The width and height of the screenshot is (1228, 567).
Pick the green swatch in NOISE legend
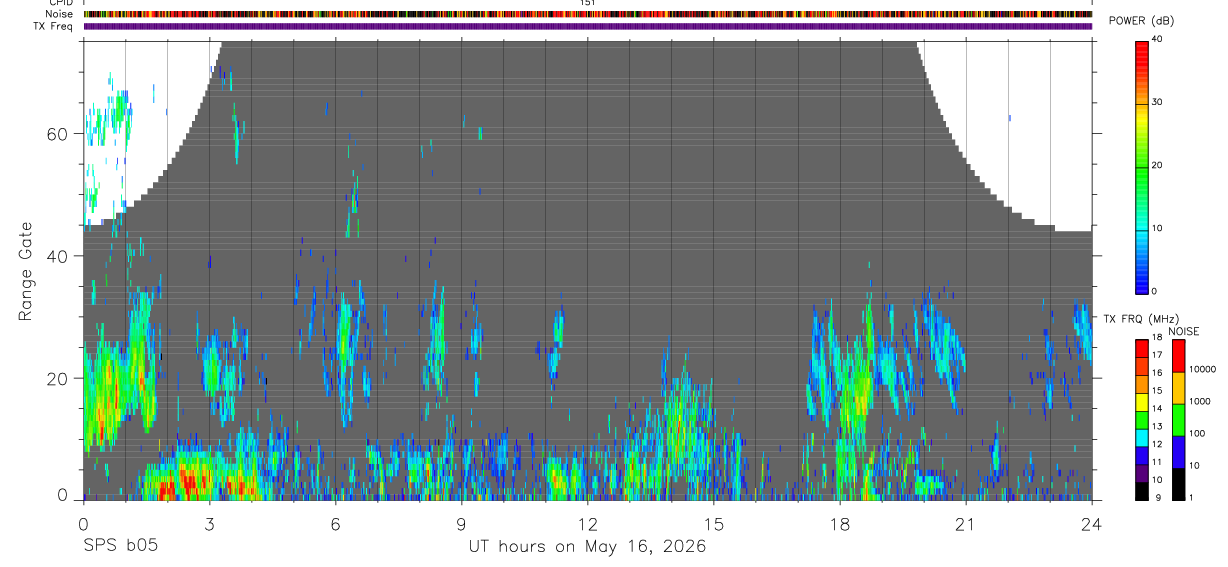[x=1178, y=420]
